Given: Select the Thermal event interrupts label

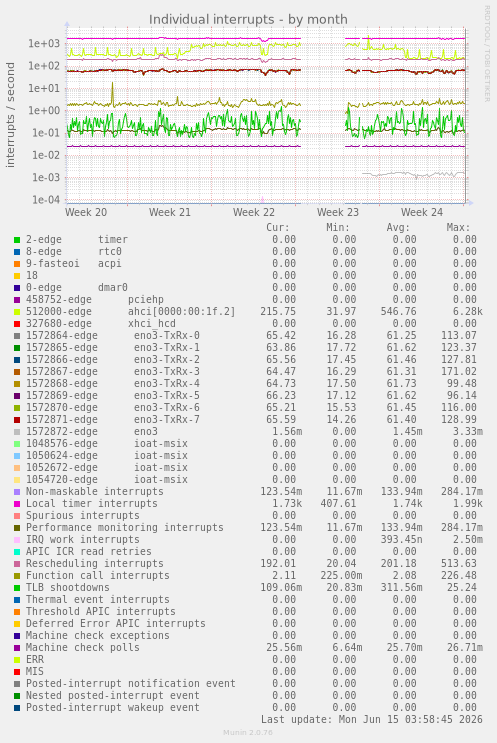Looking at the screenshot, I should coord(98,599).
